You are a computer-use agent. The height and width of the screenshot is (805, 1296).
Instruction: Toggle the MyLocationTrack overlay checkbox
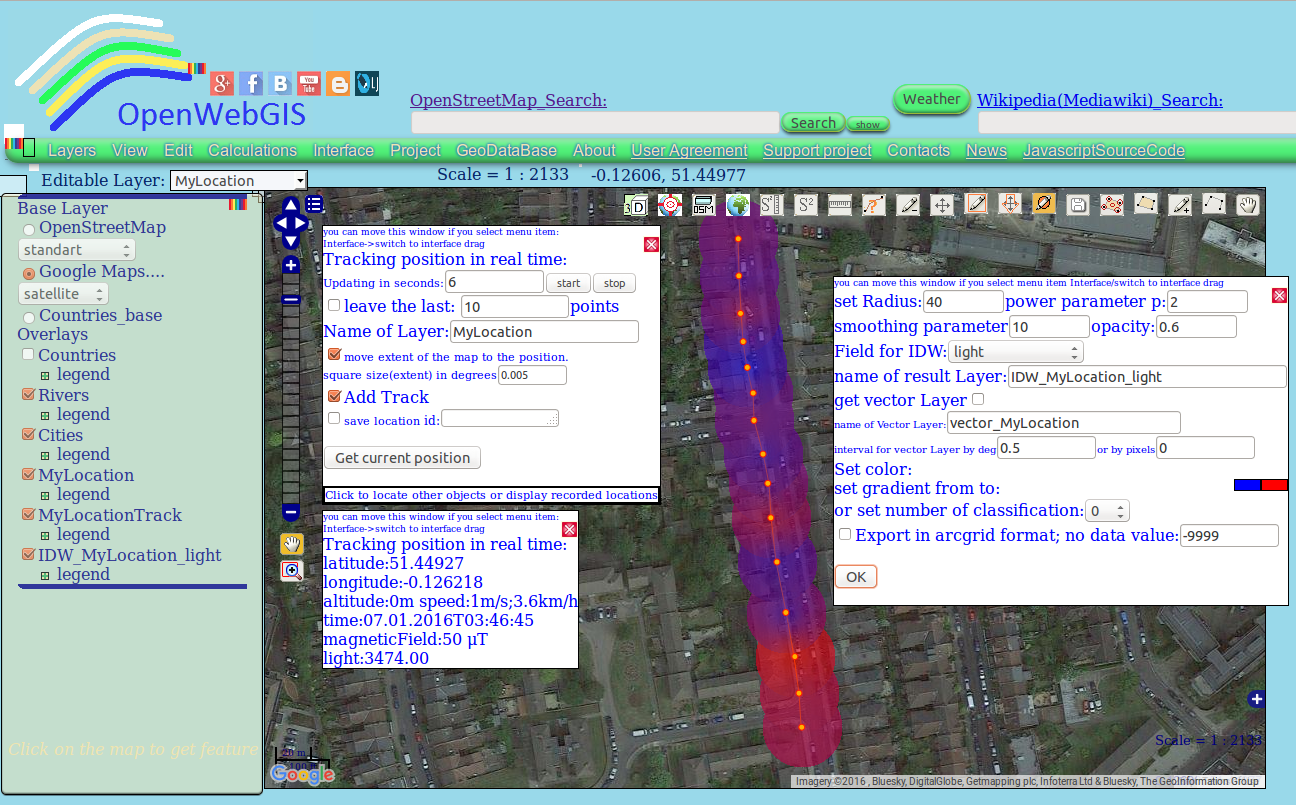(29, 515)
